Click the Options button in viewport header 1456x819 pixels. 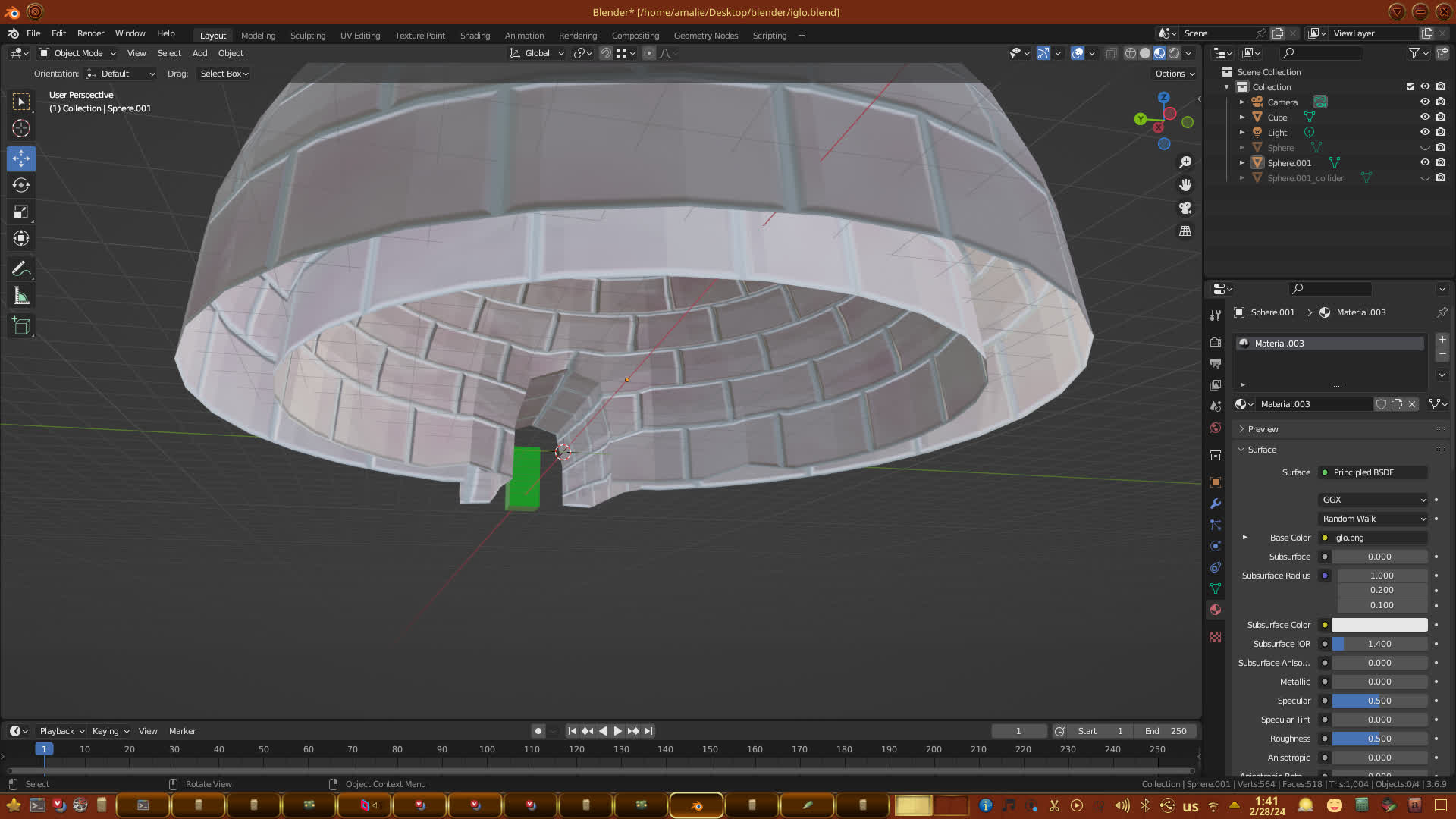[1174, 74]
